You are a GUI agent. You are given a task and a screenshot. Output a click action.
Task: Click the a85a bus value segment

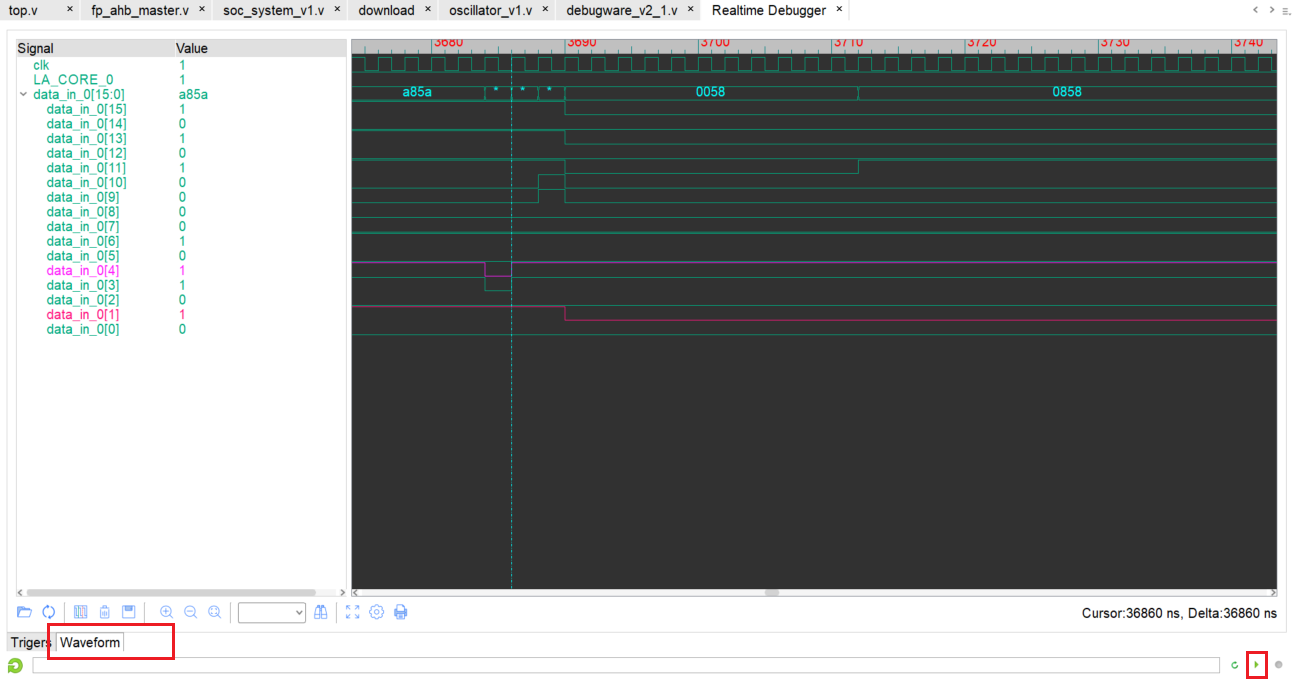418,92
